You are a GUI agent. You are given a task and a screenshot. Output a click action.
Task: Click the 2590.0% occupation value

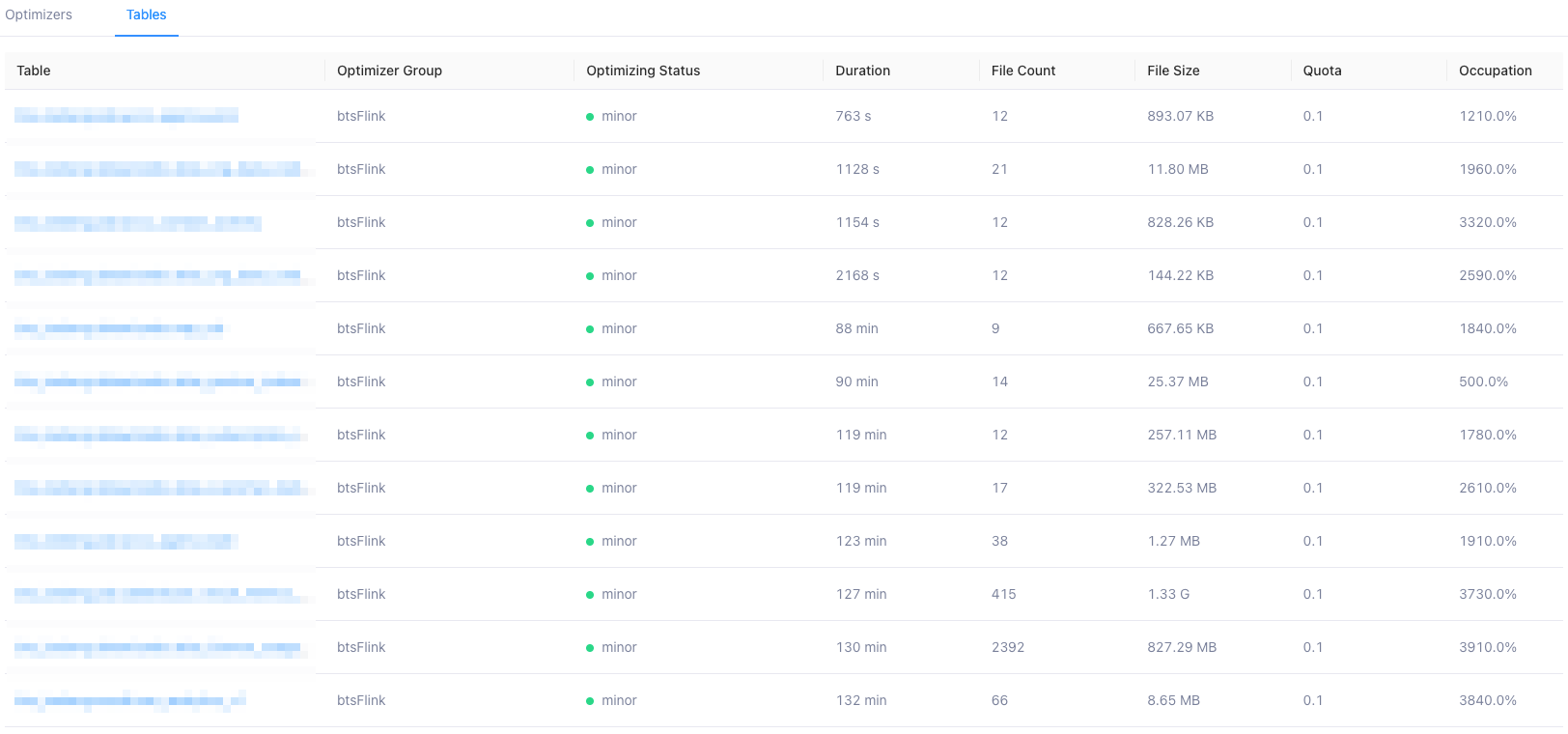(x=1488, y=275)
